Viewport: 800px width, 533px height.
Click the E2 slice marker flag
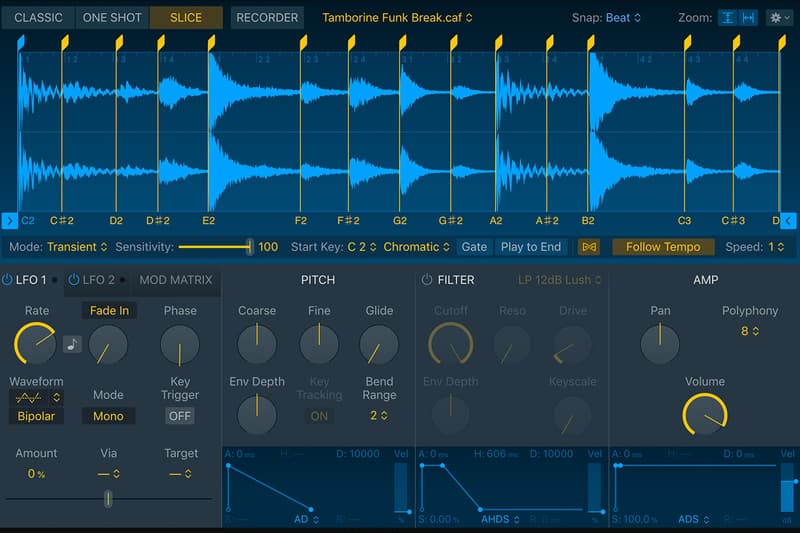coord(211,42)
